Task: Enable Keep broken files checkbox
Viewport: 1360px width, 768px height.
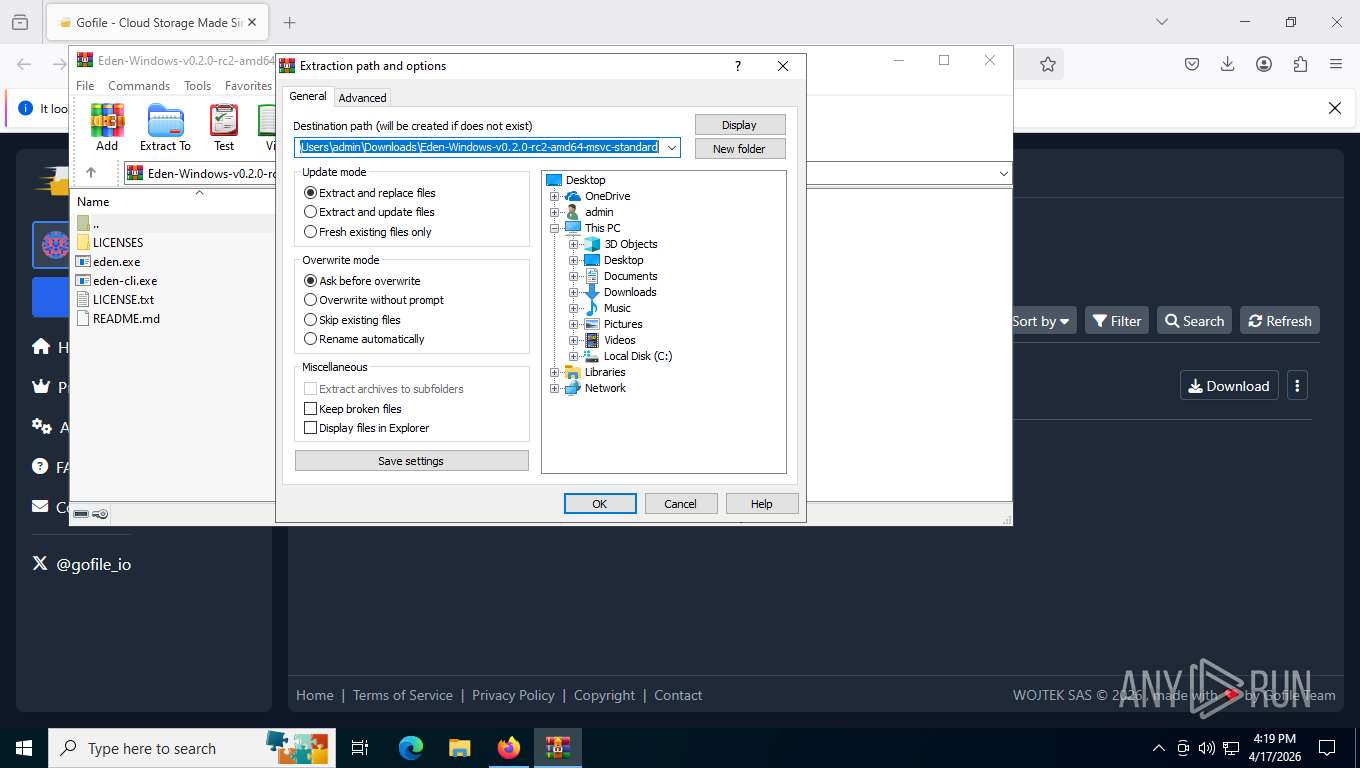Action: tap(310, 409)
